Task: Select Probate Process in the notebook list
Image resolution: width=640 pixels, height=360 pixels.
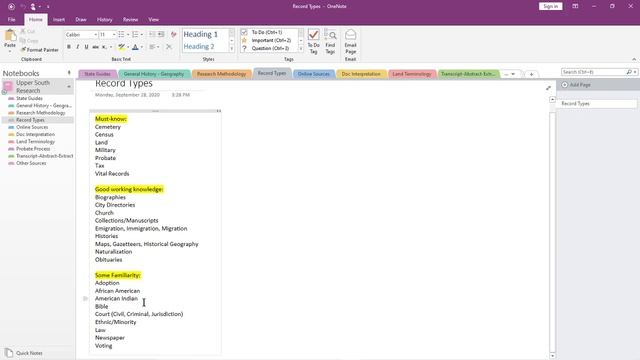Action: point(33,149)
